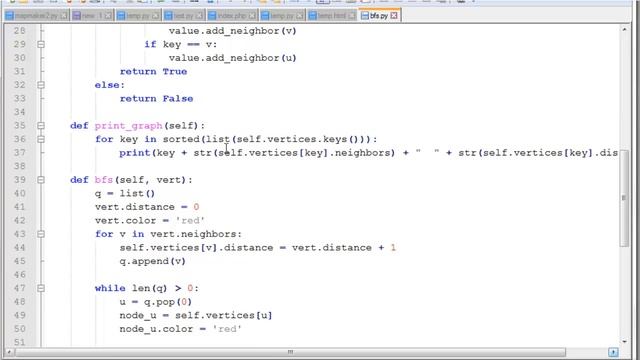Click 'for v in vert.neighbors:' line
The image size is (640, 360).
pos(168,234)
